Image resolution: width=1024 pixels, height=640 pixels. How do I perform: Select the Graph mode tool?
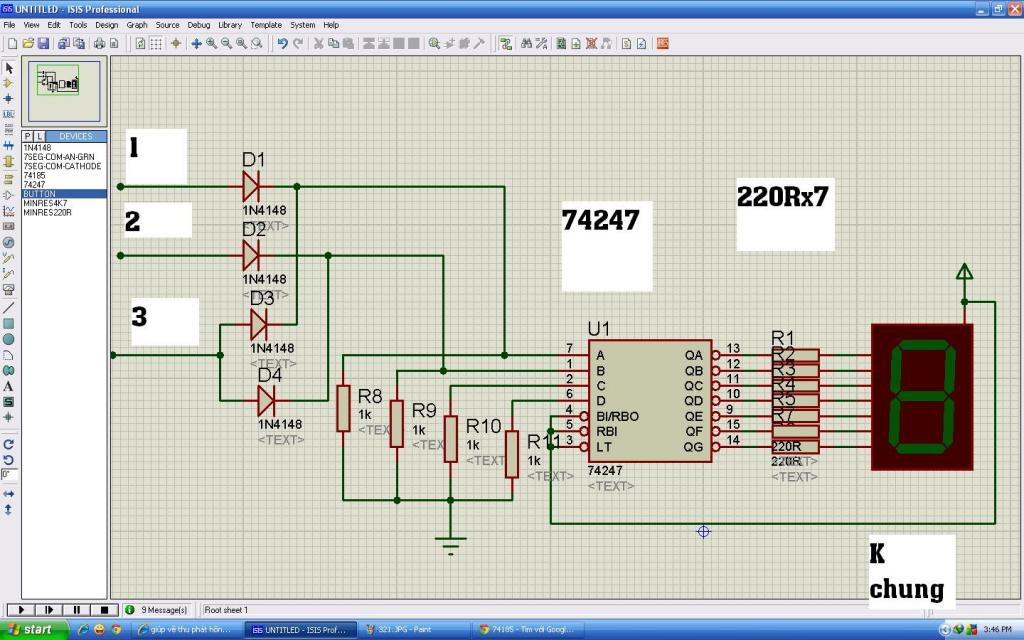coord(8,211)
